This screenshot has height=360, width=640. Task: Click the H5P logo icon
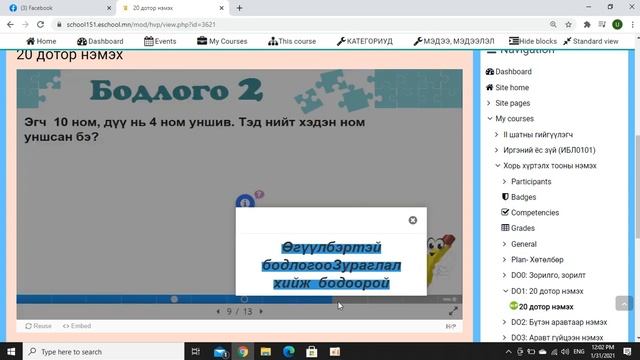(451, 326)
